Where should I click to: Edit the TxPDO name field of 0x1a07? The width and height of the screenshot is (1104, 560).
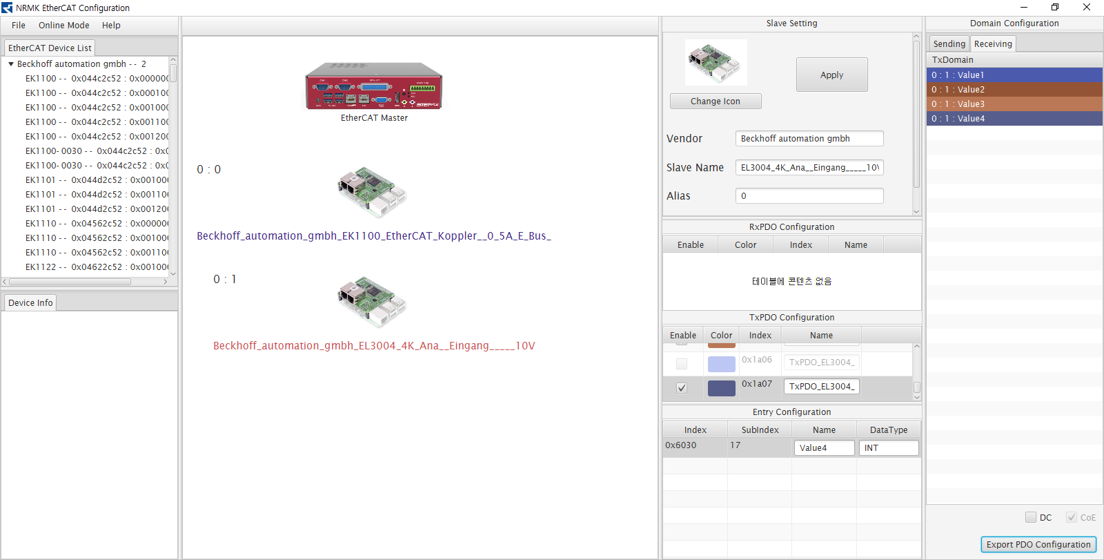point(822,387)
